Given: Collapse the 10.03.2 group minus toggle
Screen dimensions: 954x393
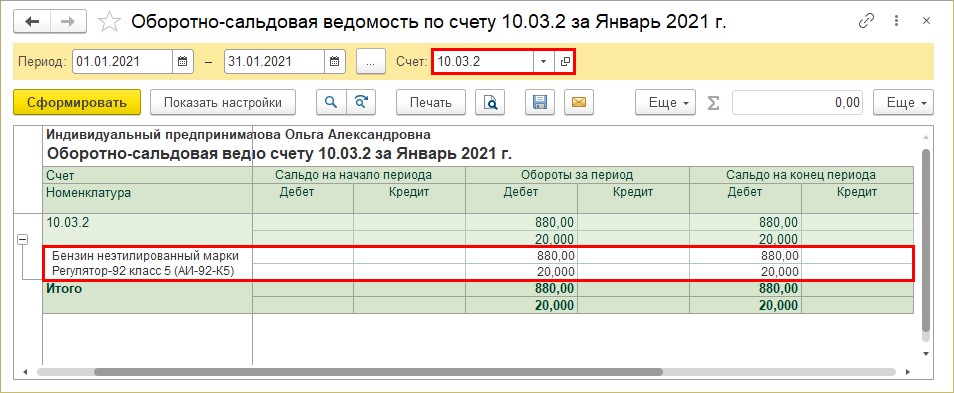Looking at the screenshot, I should pyautogui.click(x=23, y=240).
